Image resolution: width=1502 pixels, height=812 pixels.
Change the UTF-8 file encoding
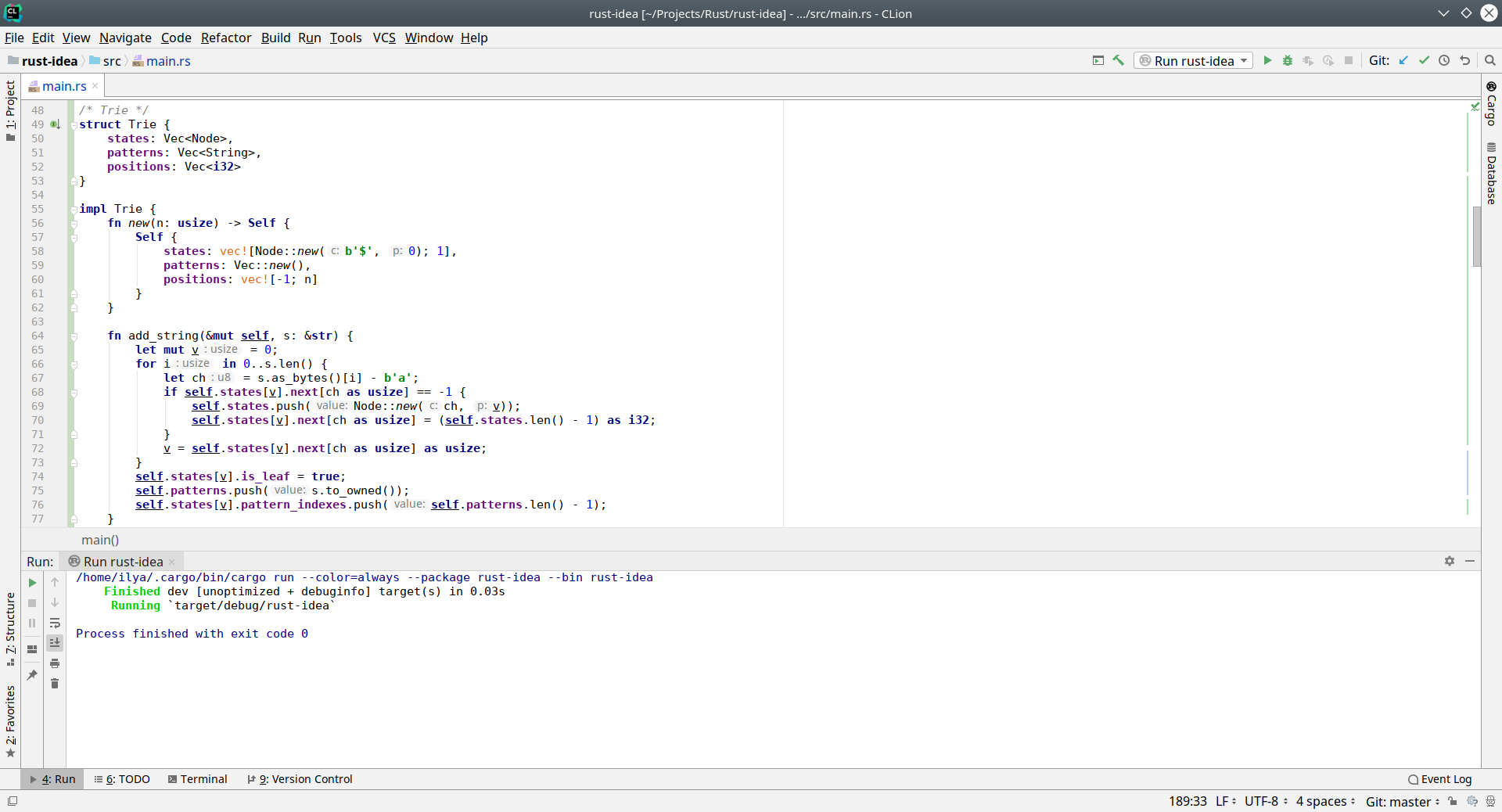point(1266,801)
